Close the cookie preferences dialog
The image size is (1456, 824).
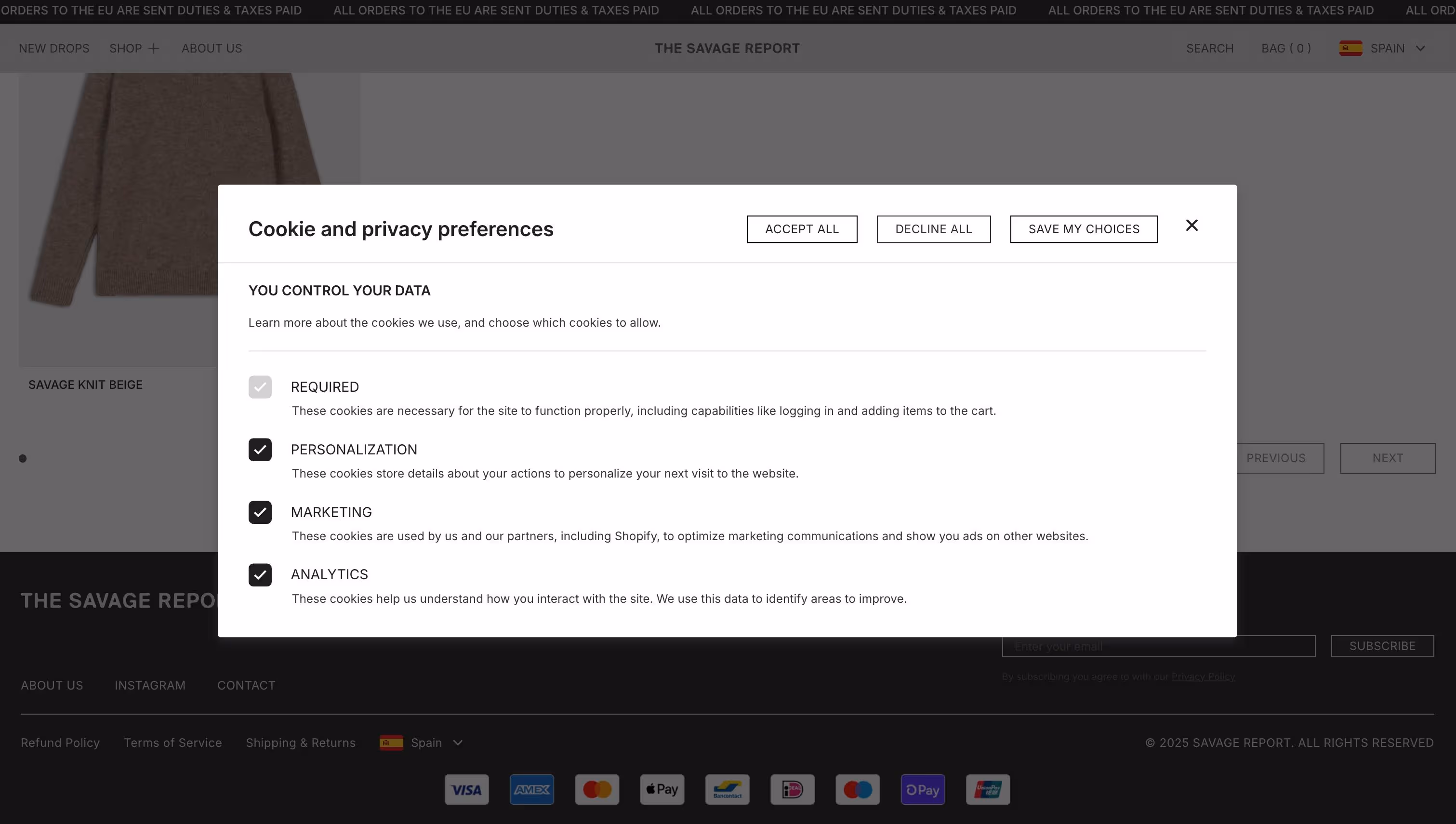(x=1191, y=225)
